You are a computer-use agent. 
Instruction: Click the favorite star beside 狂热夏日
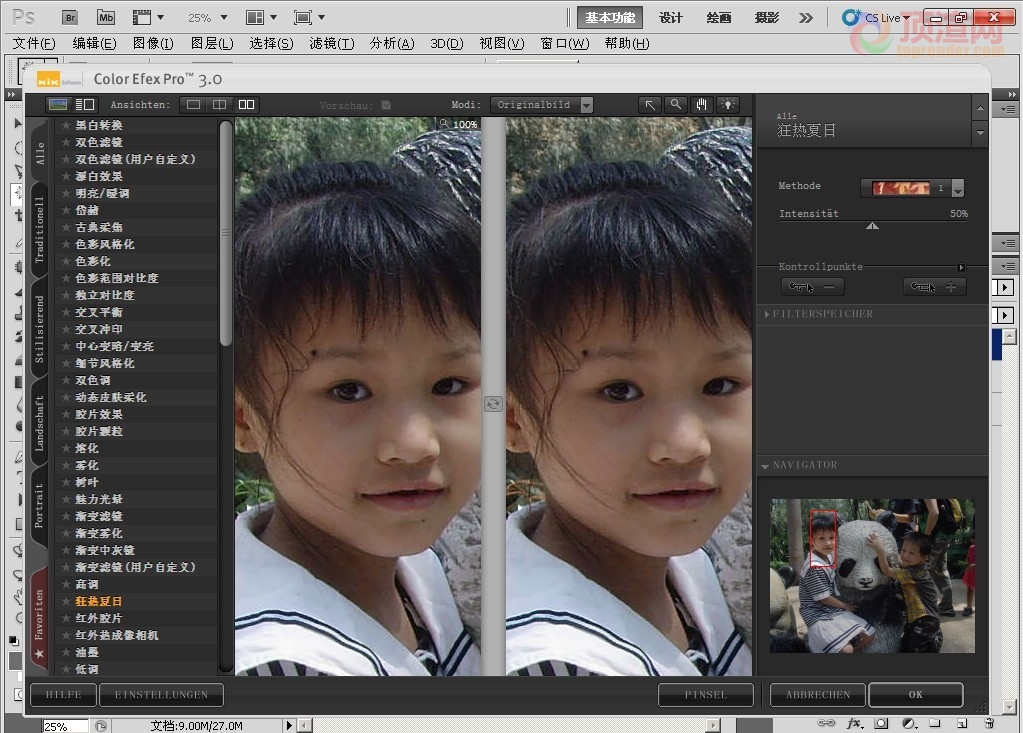(x=66, y=601)
